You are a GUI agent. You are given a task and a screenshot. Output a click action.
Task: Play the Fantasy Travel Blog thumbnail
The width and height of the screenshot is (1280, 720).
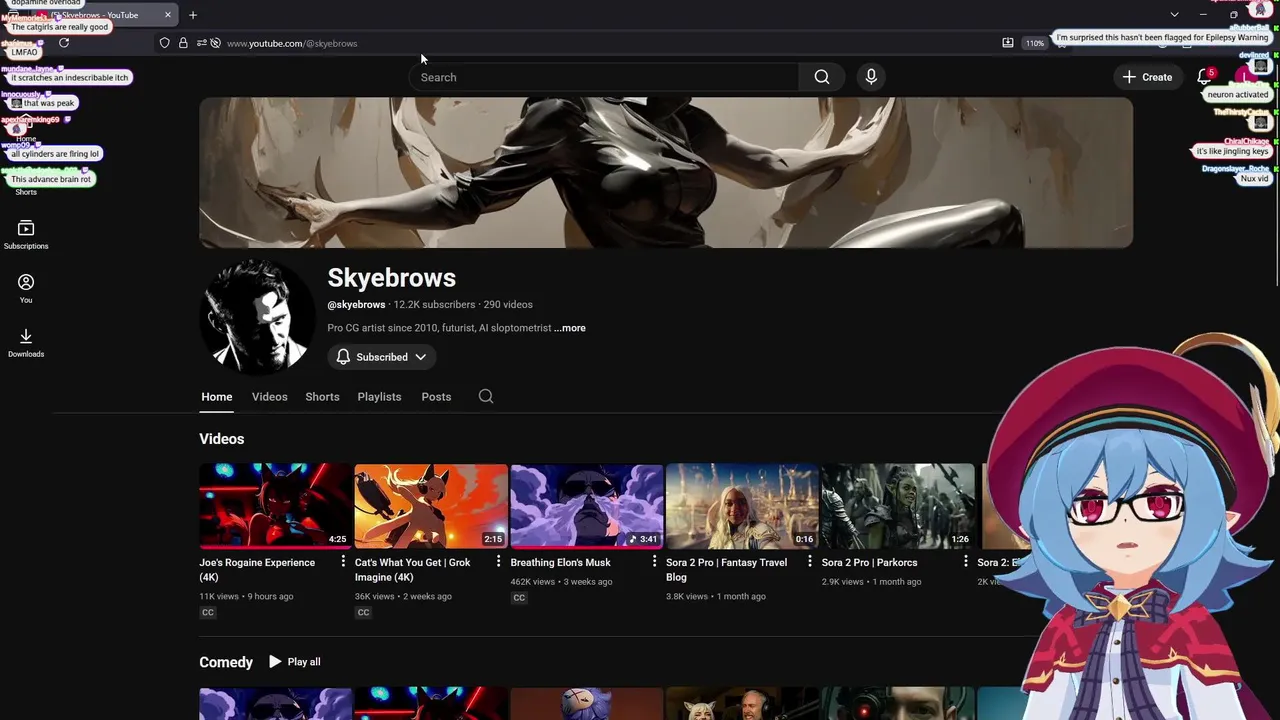[x=742, y=506]
